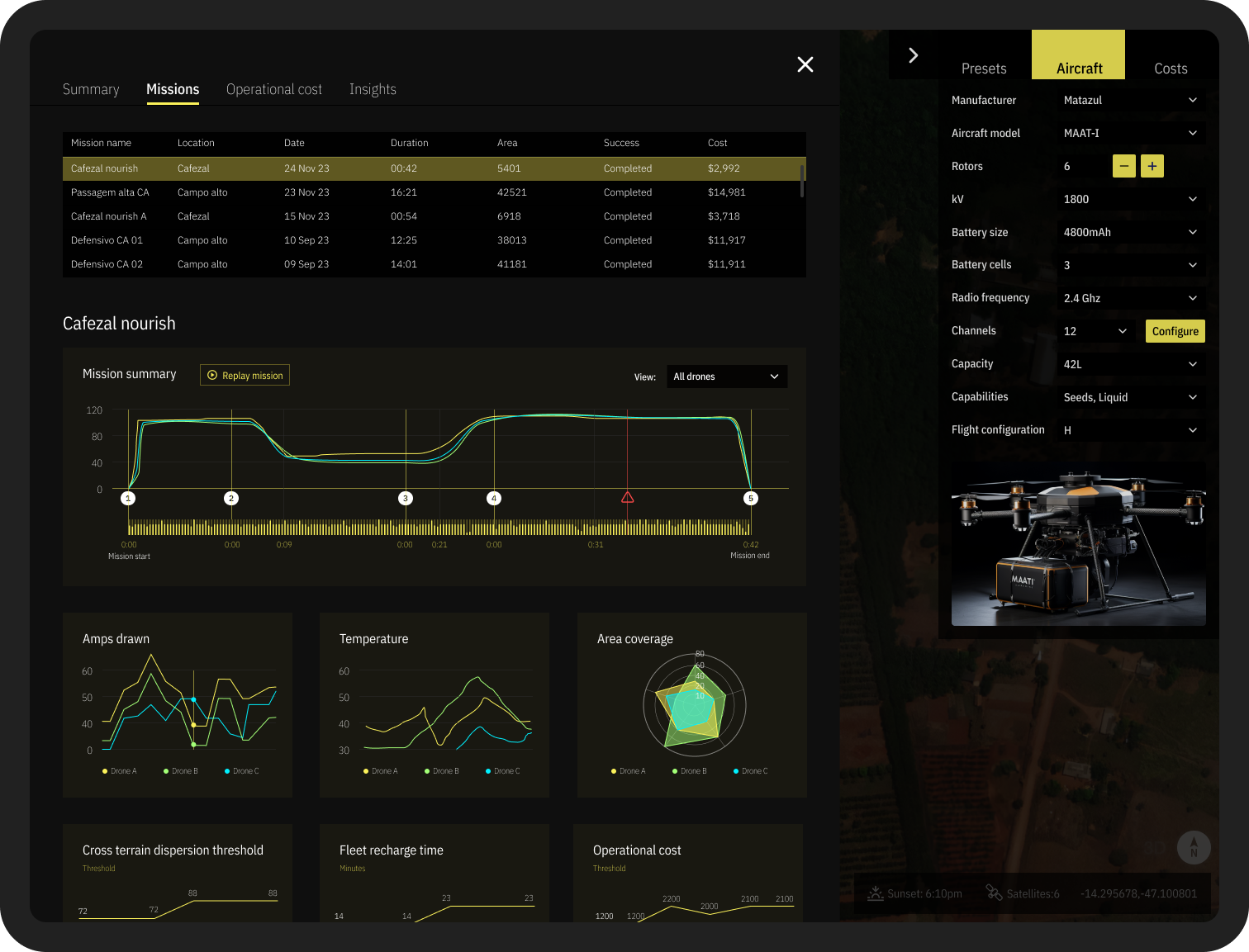1249x952 pixels.
Task: Switch to the Missions tab
Action: 173,89
